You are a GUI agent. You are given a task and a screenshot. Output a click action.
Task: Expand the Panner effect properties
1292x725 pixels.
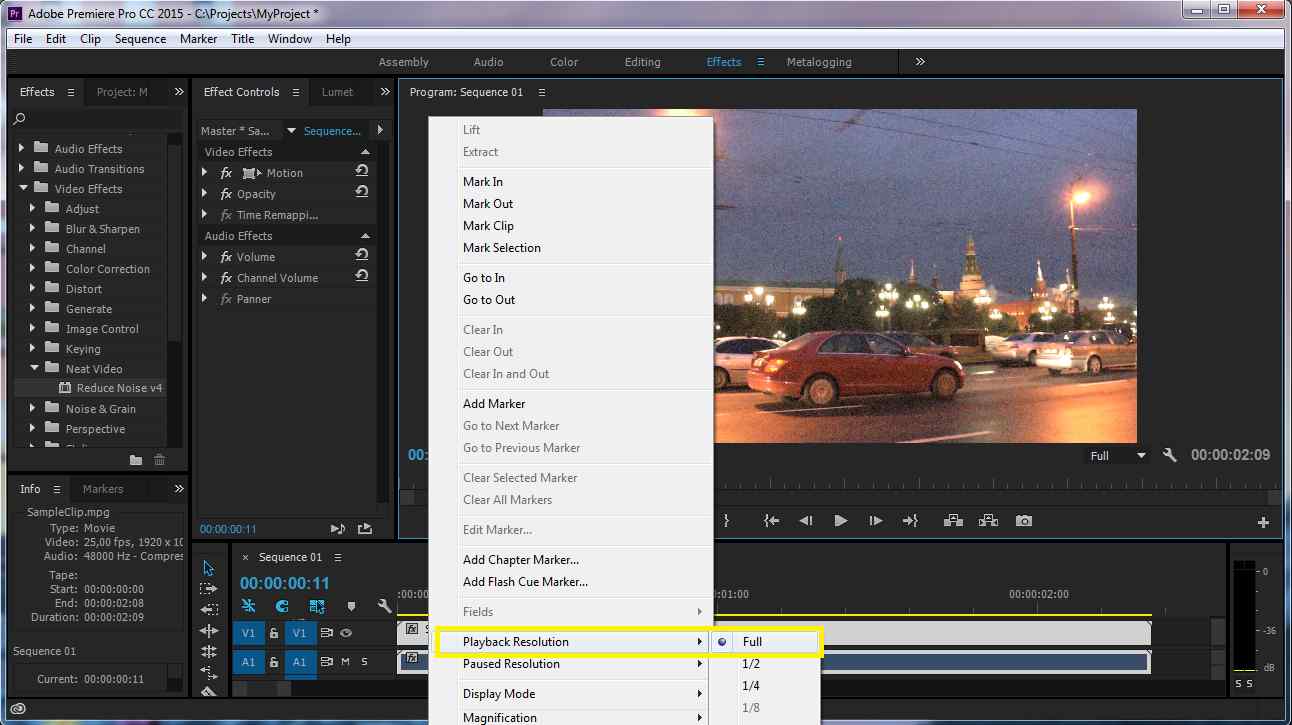tap(205, 298)
